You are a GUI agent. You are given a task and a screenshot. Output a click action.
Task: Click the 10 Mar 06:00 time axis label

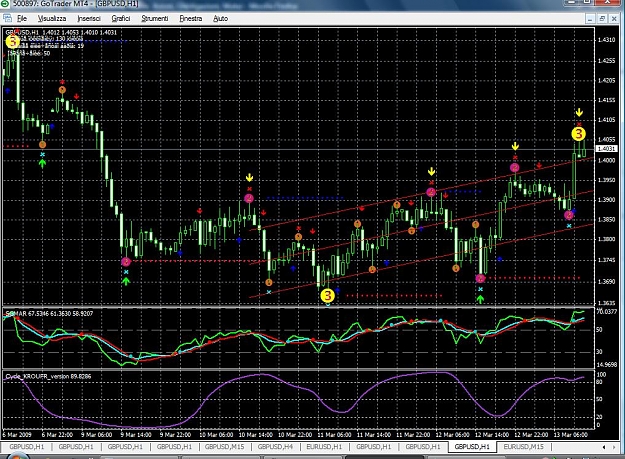coord(216,434)
